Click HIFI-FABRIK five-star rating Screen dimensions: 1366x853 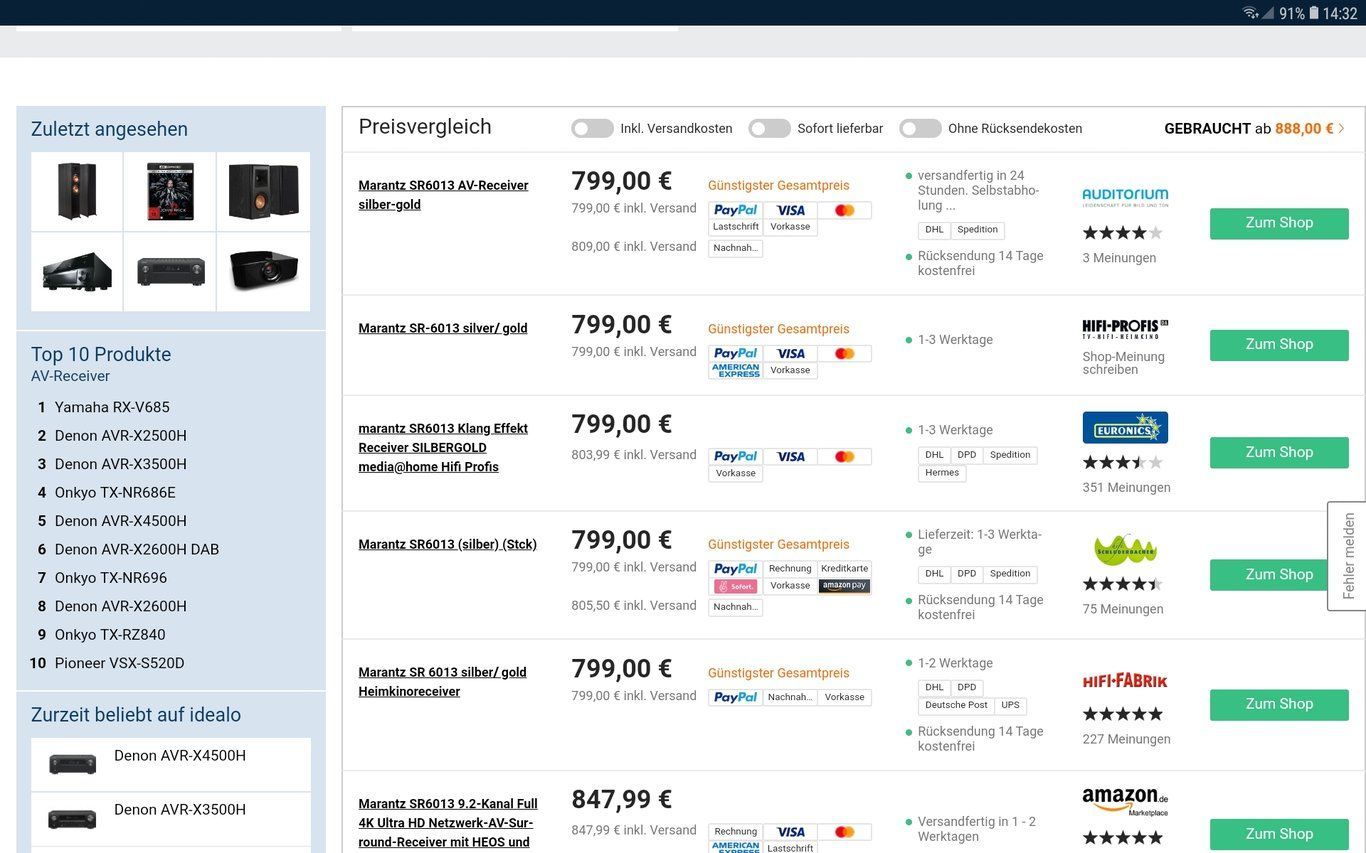click(1122, 714)
